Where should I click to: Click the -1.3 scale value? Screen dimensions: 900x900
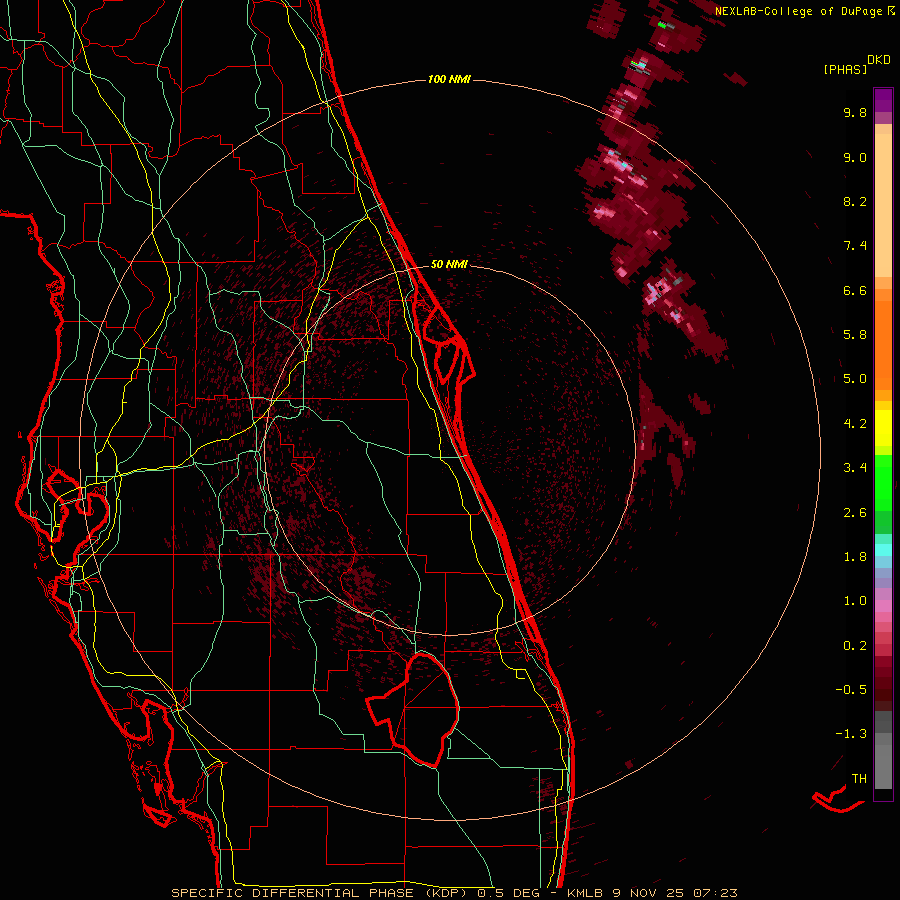coord(851,734)
